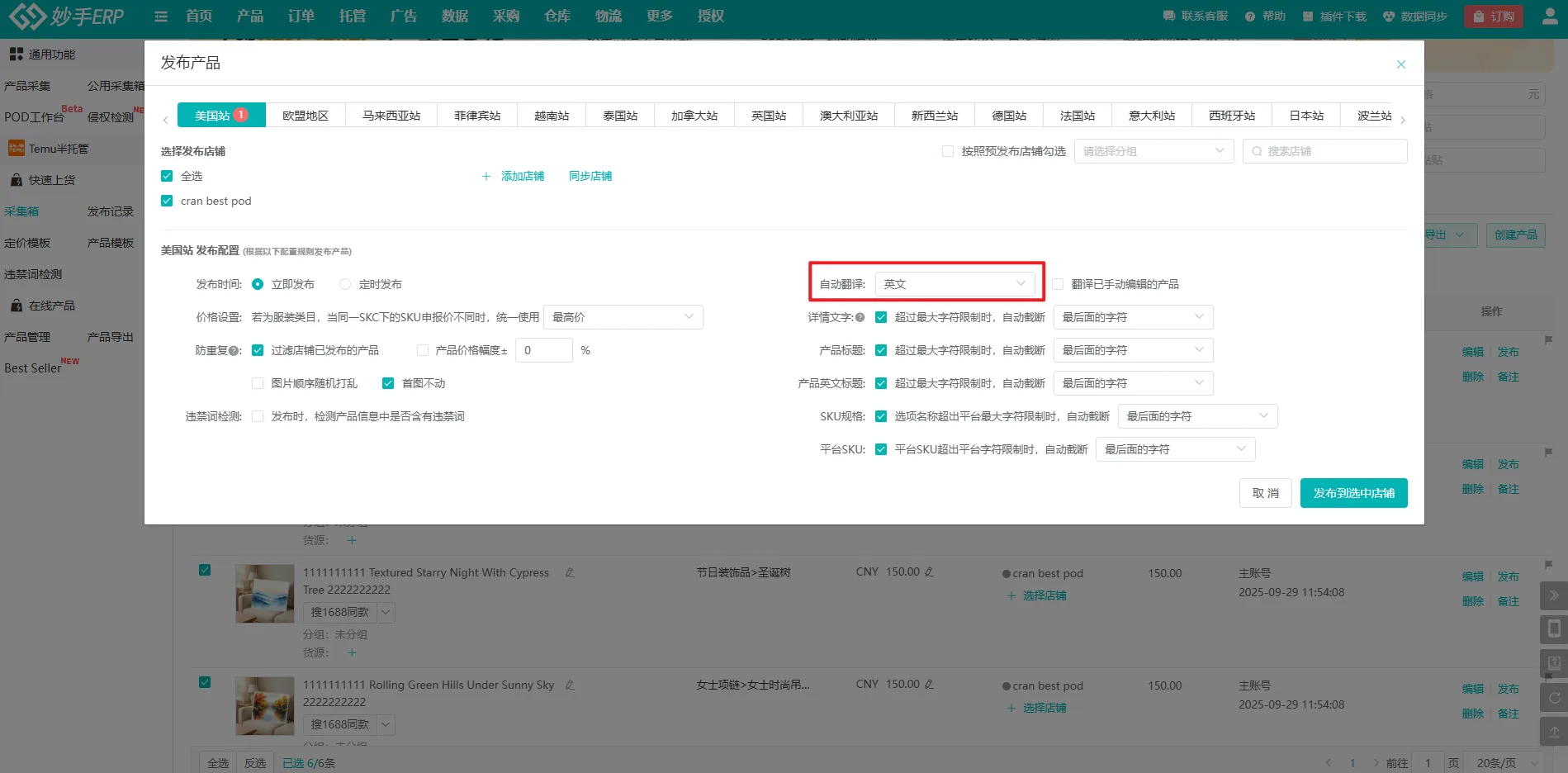Image resolution: width=1568 pixels, height=773 pixels.
Task: Click the plus icon beside 添加店铺
Action: 486,177
